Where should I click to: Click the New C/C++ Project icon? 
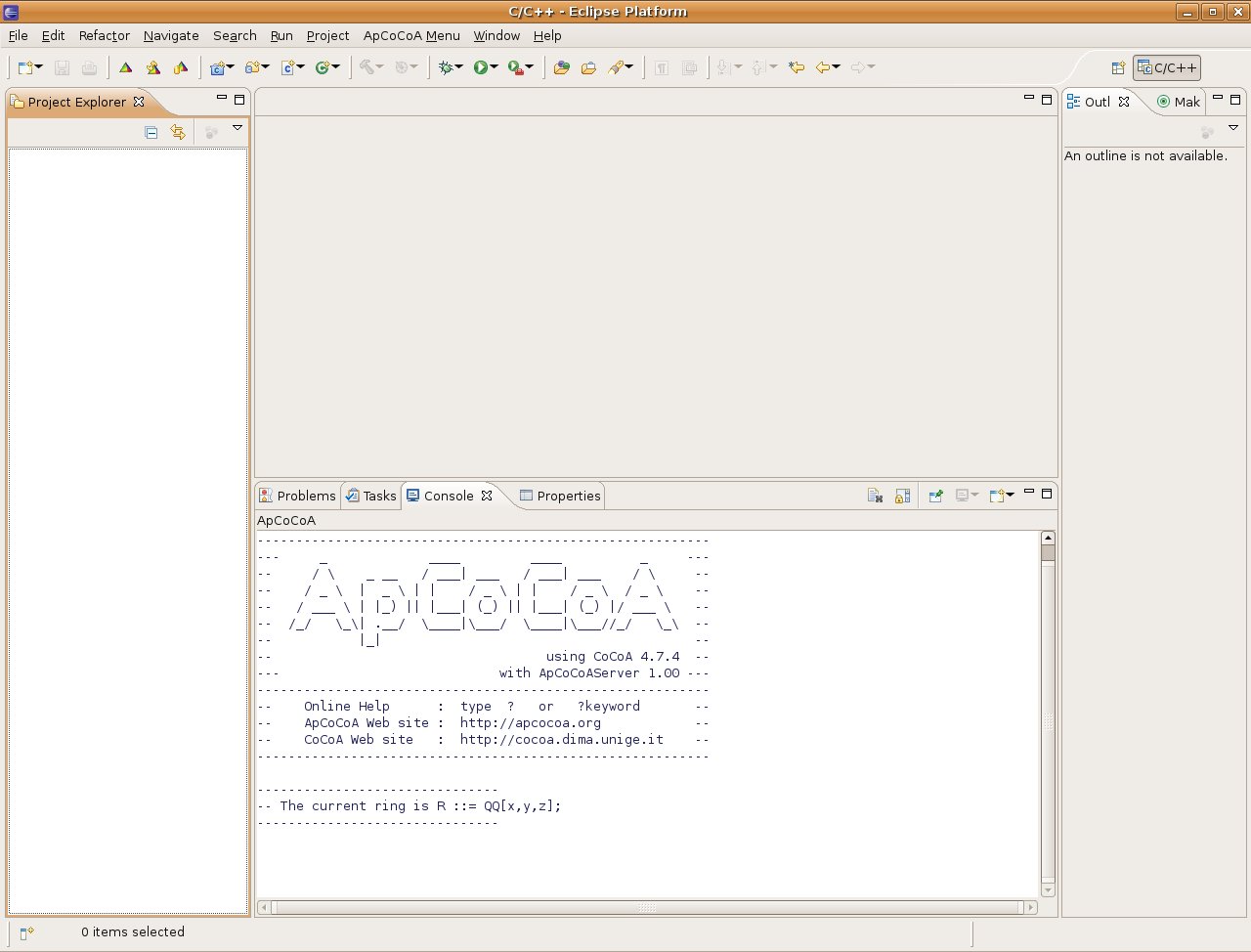(217, 67)
